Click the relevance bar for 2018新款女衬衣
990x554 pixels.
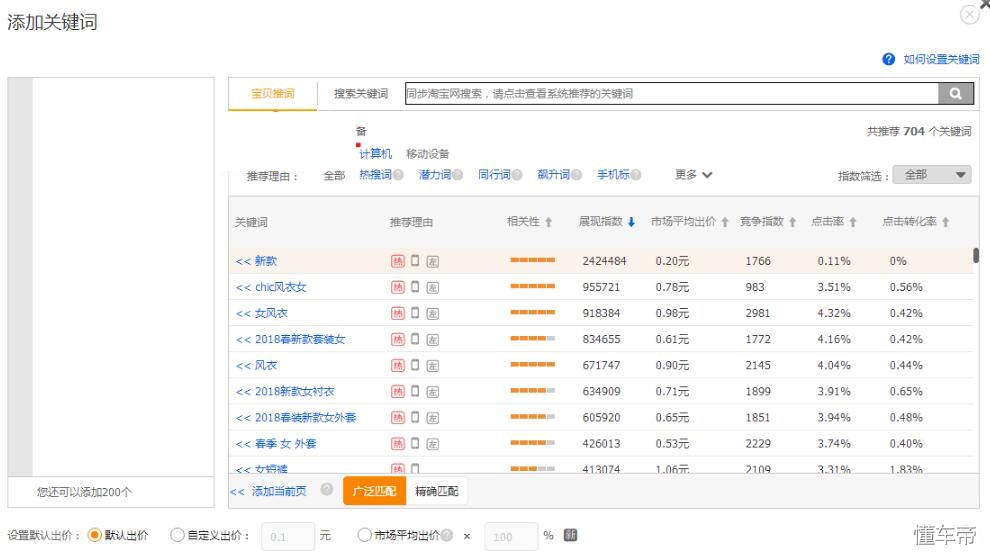[533, 391]
